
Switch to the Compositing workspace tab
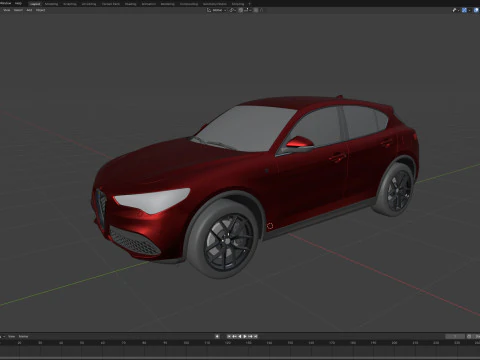(189, 4)
